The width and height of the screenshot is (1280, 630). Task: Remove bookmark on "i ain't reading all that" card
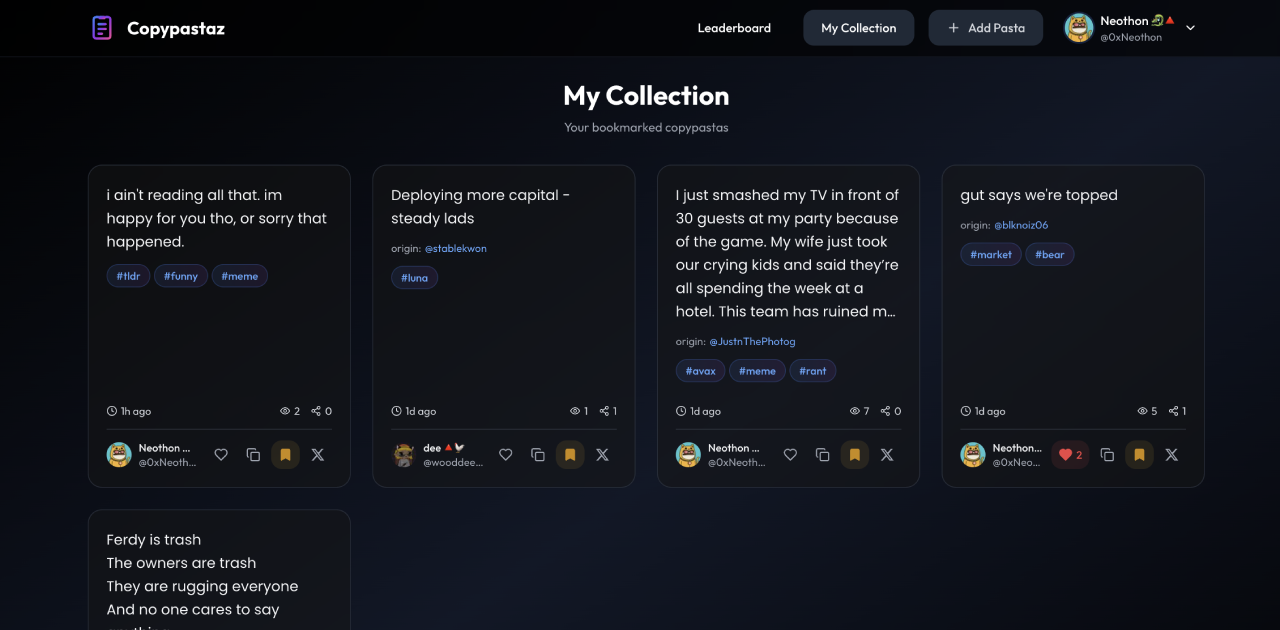pyautogui.click(x=285, y=455)
